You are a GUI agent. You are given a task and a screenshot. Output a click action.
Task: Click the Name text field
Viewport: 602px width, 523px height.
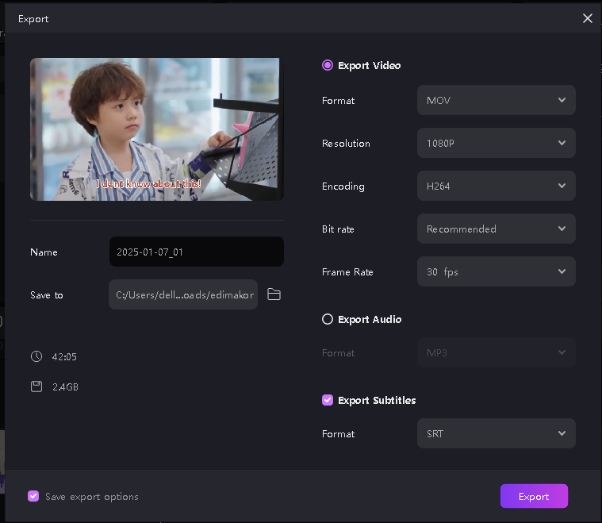pyautogui.click(x=196, y=252)
